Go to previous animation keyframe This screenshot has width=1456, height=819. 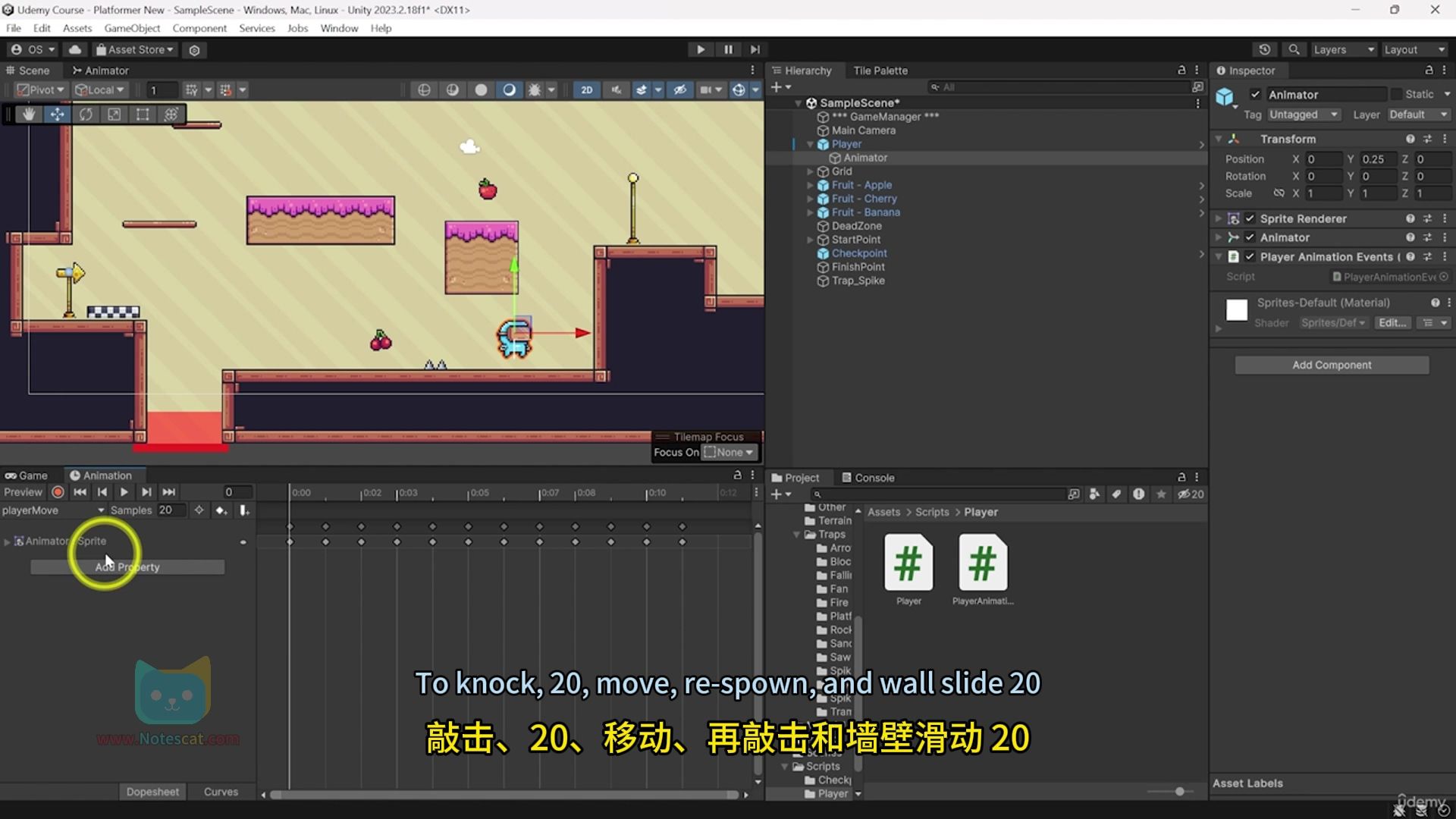click(x=102, y=492)
